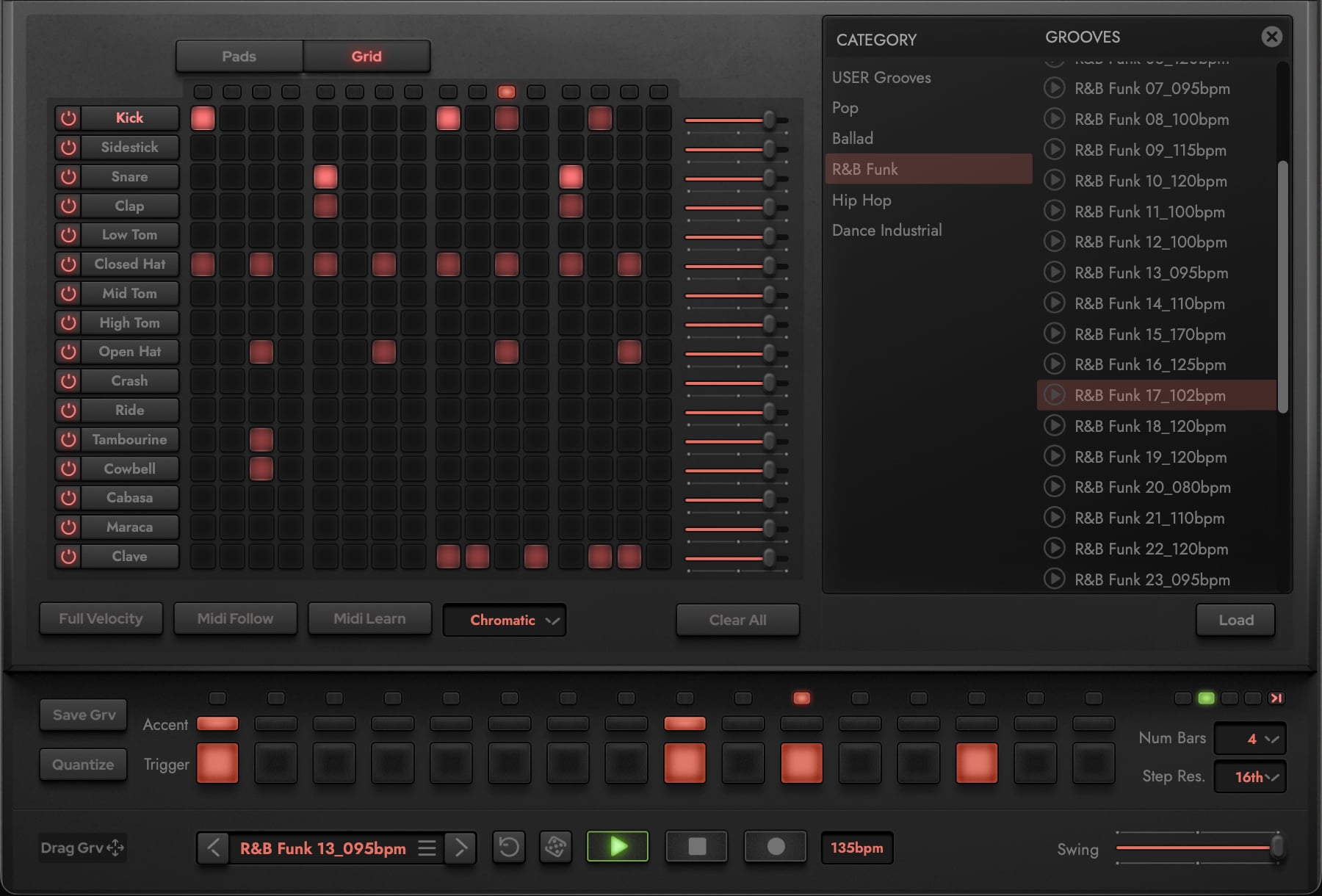Viewport: 1322px width, 896px height.
Task: Select the R&B Funk category
Action: pos(929,169)
